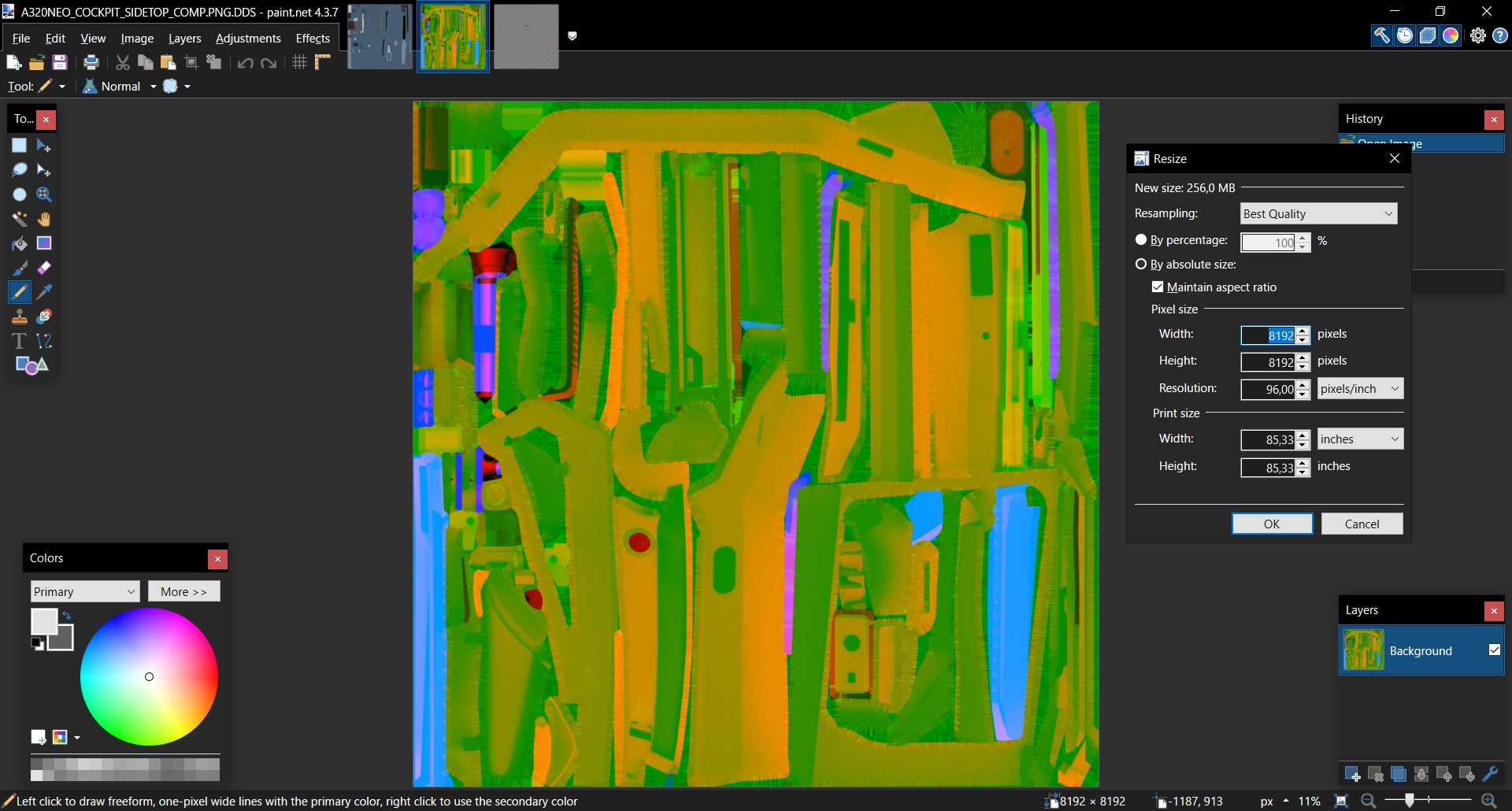Select the Text tool
This screenshot has width=1512, height=811.
pos(20,341)
